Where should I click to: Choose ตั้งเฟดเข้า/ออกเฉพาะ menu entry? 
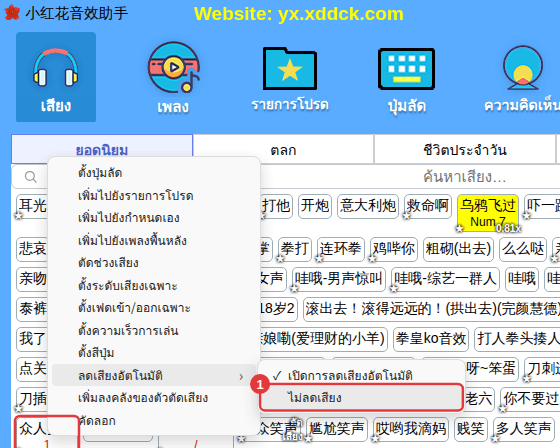coord(154,308)
